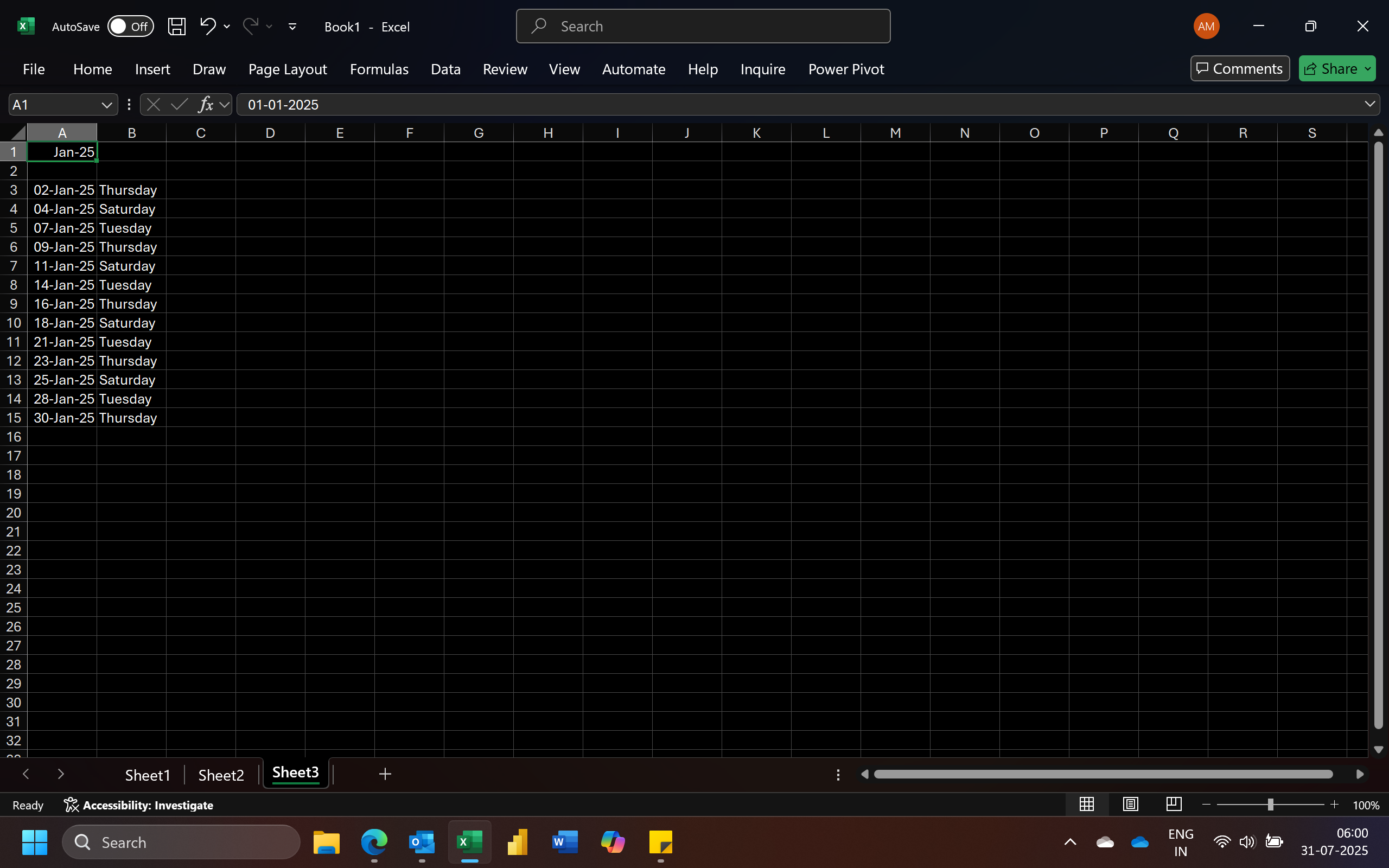This screenshot has width=1389, height=868.
Task: Click the Select All corner triangle
Action: [x=18, y=132]
